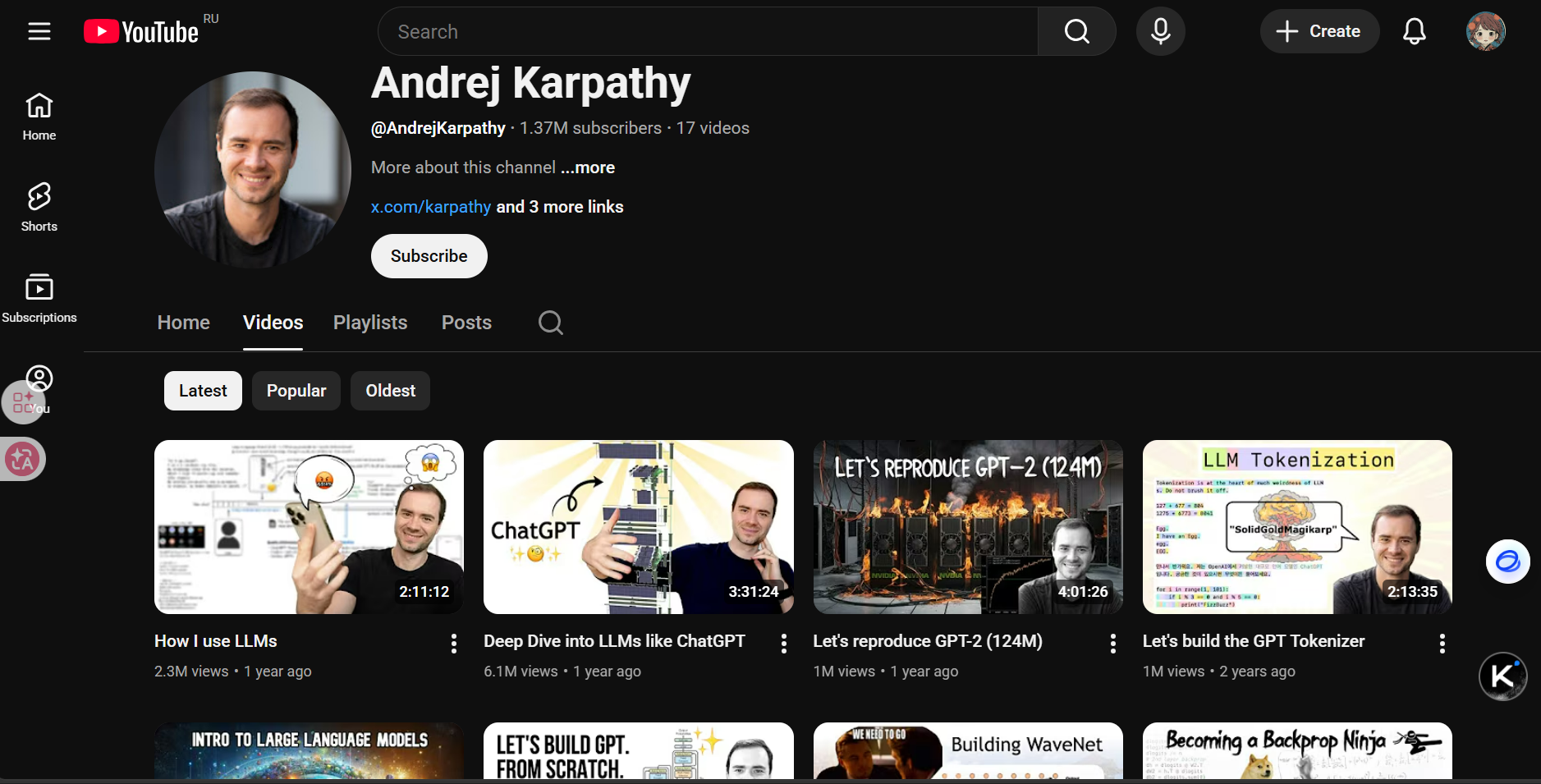Open Becoming a Backprop Ninja thumbnail
Viewport: 1541px width, 784px height.
click(1297, 750)
